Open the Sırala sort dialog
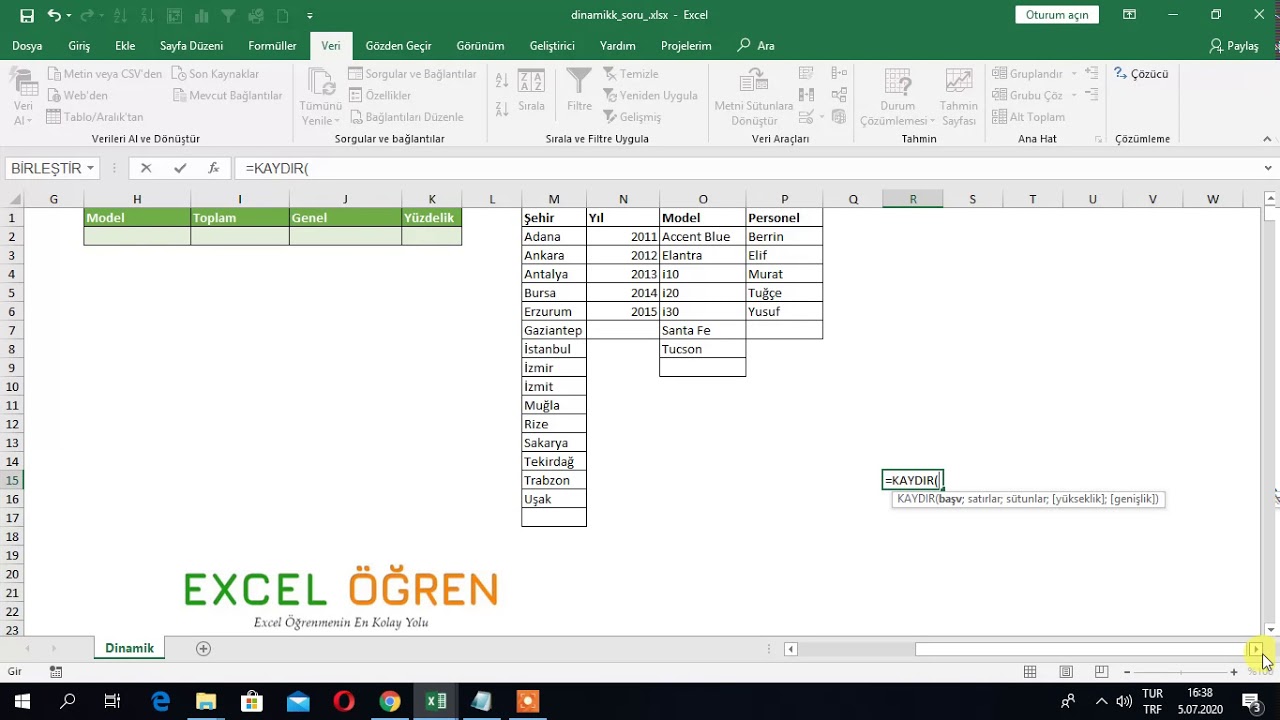Screen dimensions: 1280x720 pos(531,90)
